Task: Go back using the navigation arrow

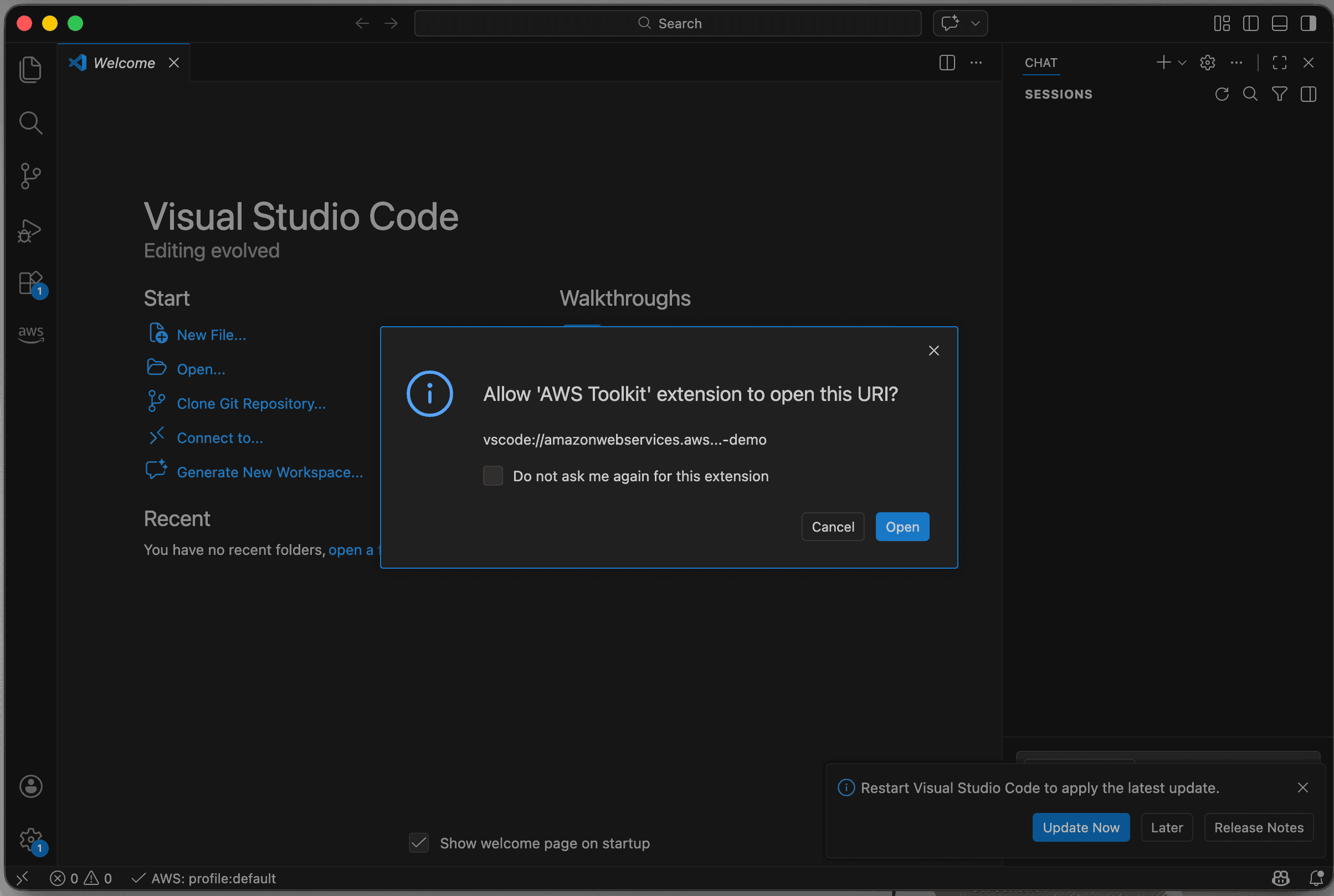Action: tap(362, 23)
